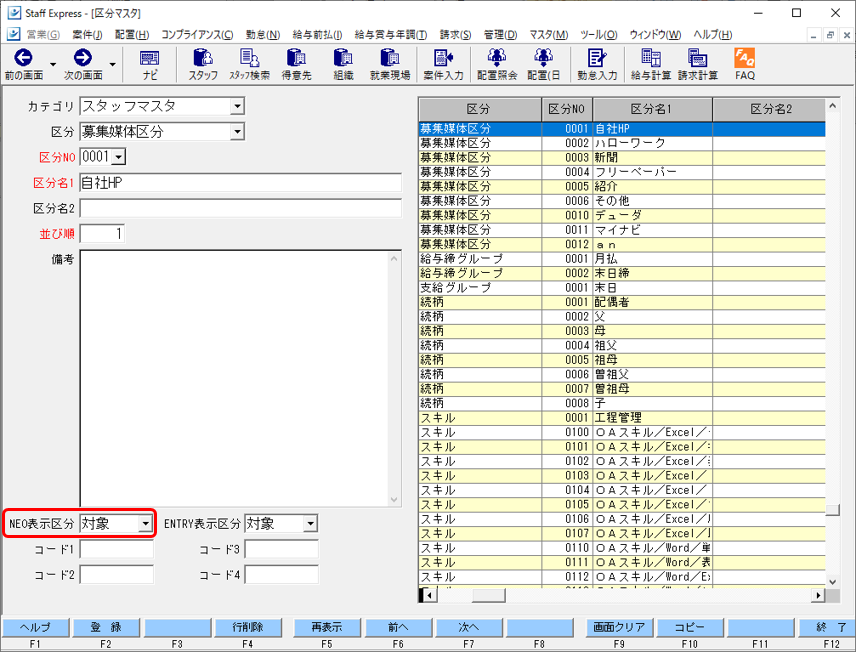Screen dimensions: 856x652
Task: Click the 前へ F6 button
Action: [398, 627]
